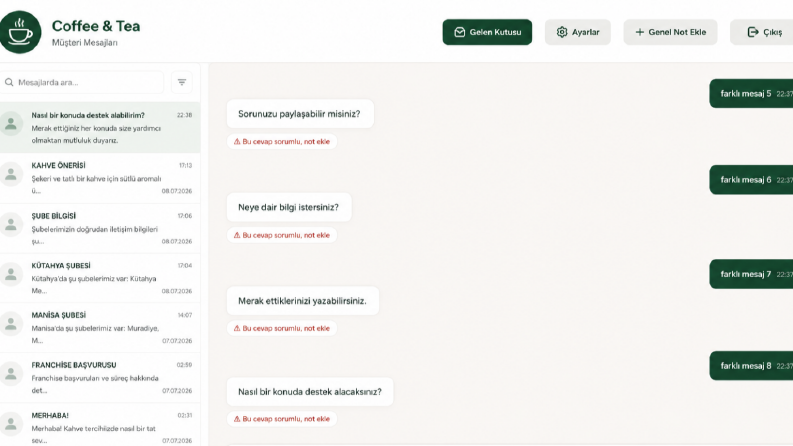Open the MERHABA! conversation
This screenshot has height=446, width=793.
(100, 425)
